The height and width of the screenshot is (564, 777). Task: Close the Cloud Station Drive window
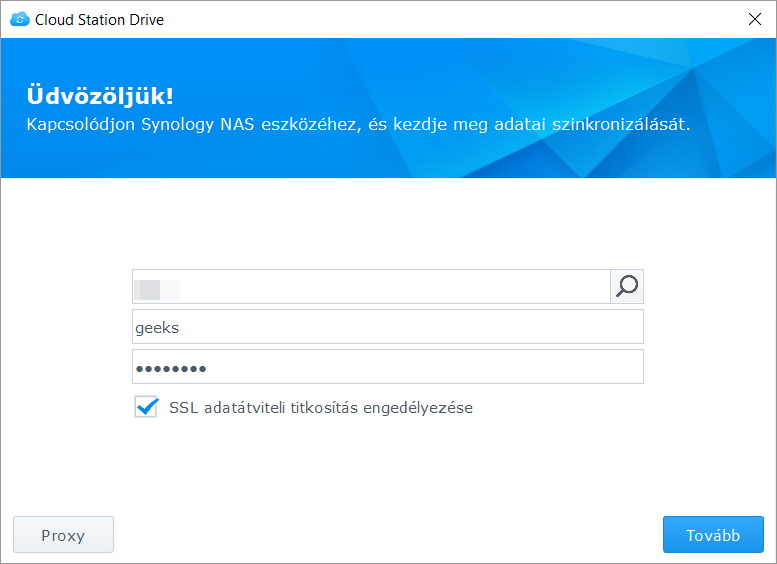pos(754,19)
